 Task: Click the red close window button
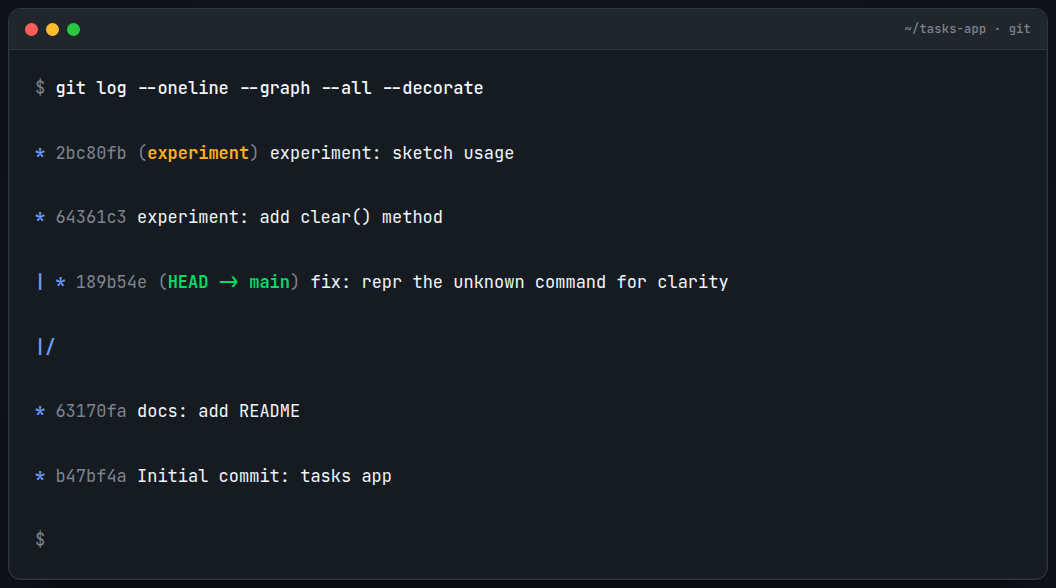click(31, 30)
